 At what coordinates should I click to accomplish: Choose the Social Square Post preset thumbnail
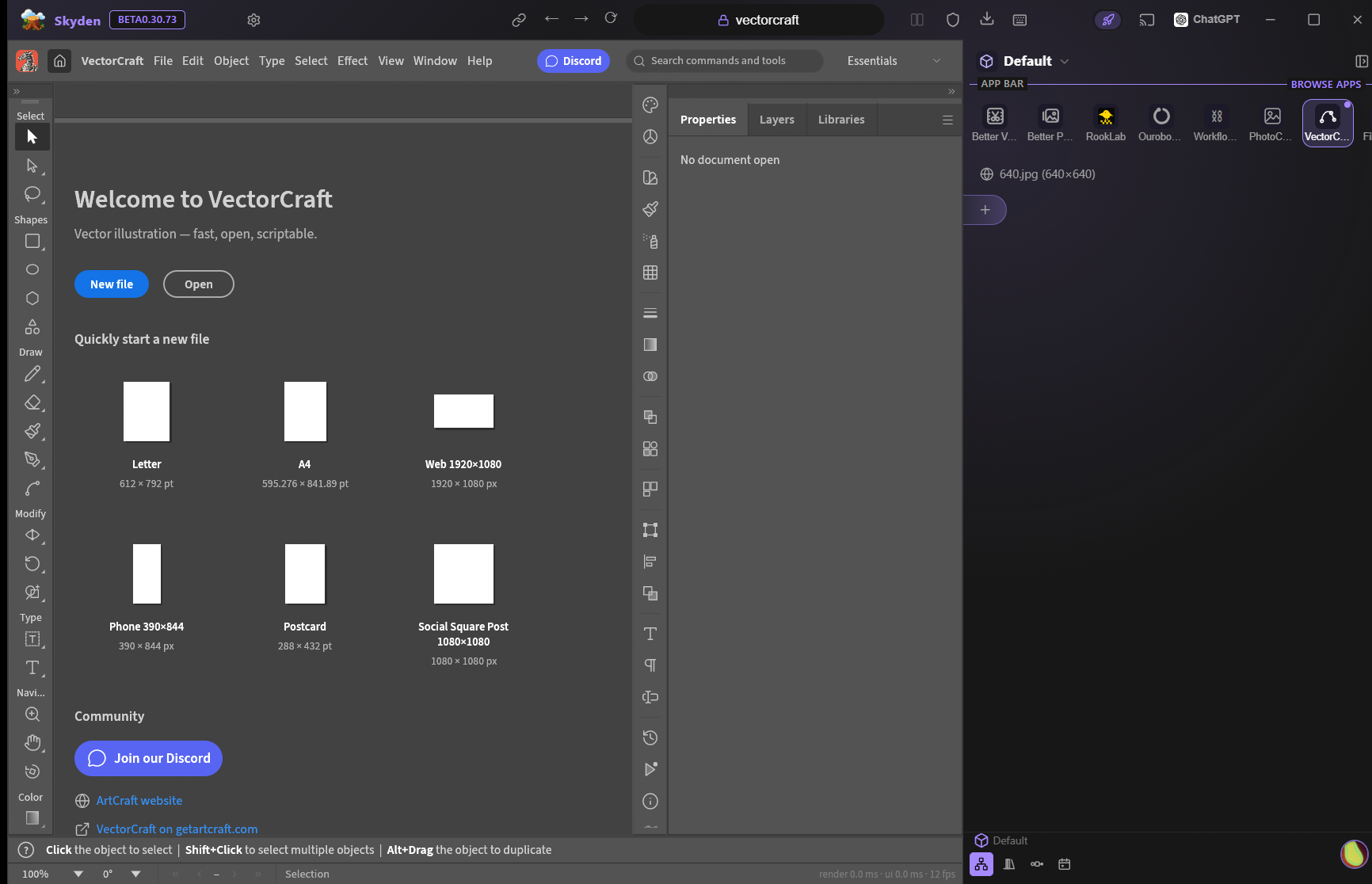tap(464, 573)
